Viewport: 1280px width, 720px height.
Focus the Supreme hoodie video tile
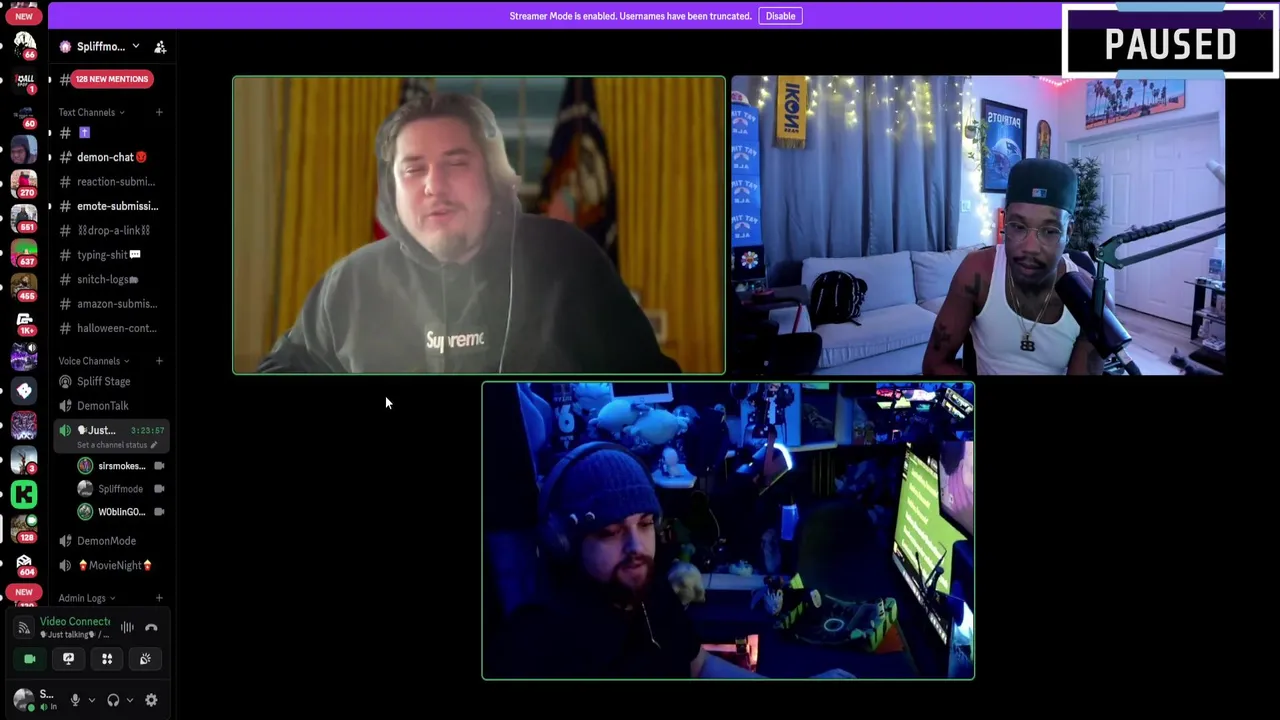(x=479, y=225)
